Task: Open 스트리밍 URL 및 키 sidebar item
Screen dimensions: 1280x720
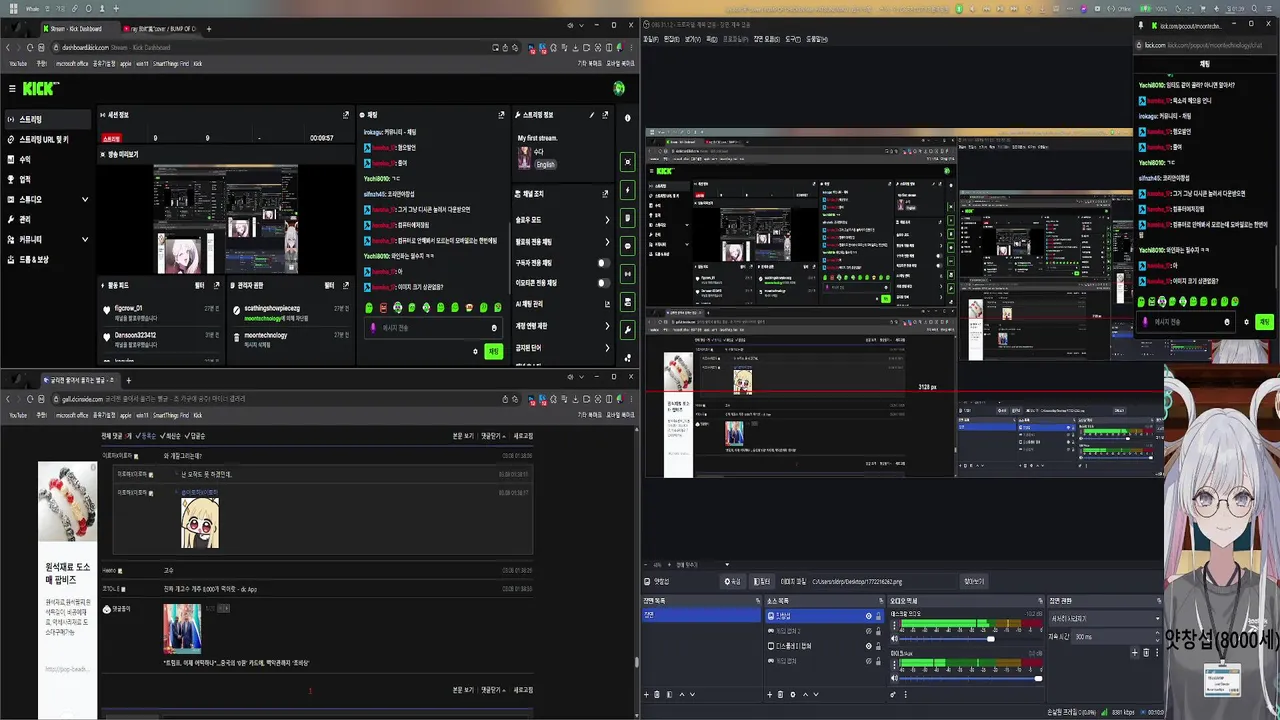Action: pyautogui.click(x=44, y=139)
